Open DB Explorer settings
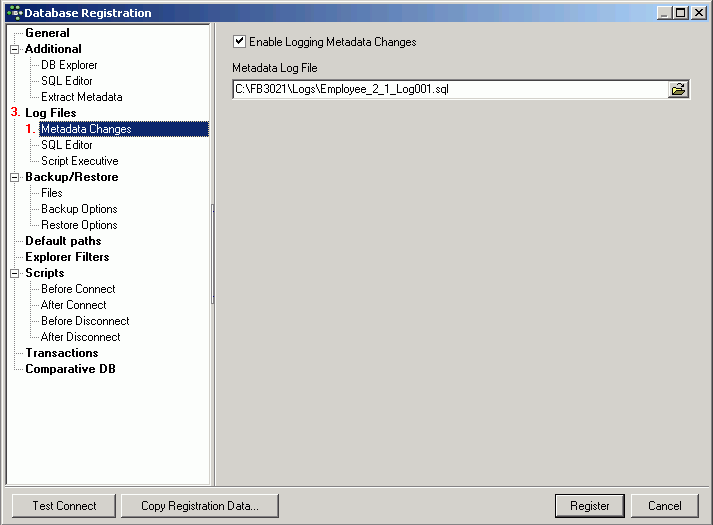 69,65
